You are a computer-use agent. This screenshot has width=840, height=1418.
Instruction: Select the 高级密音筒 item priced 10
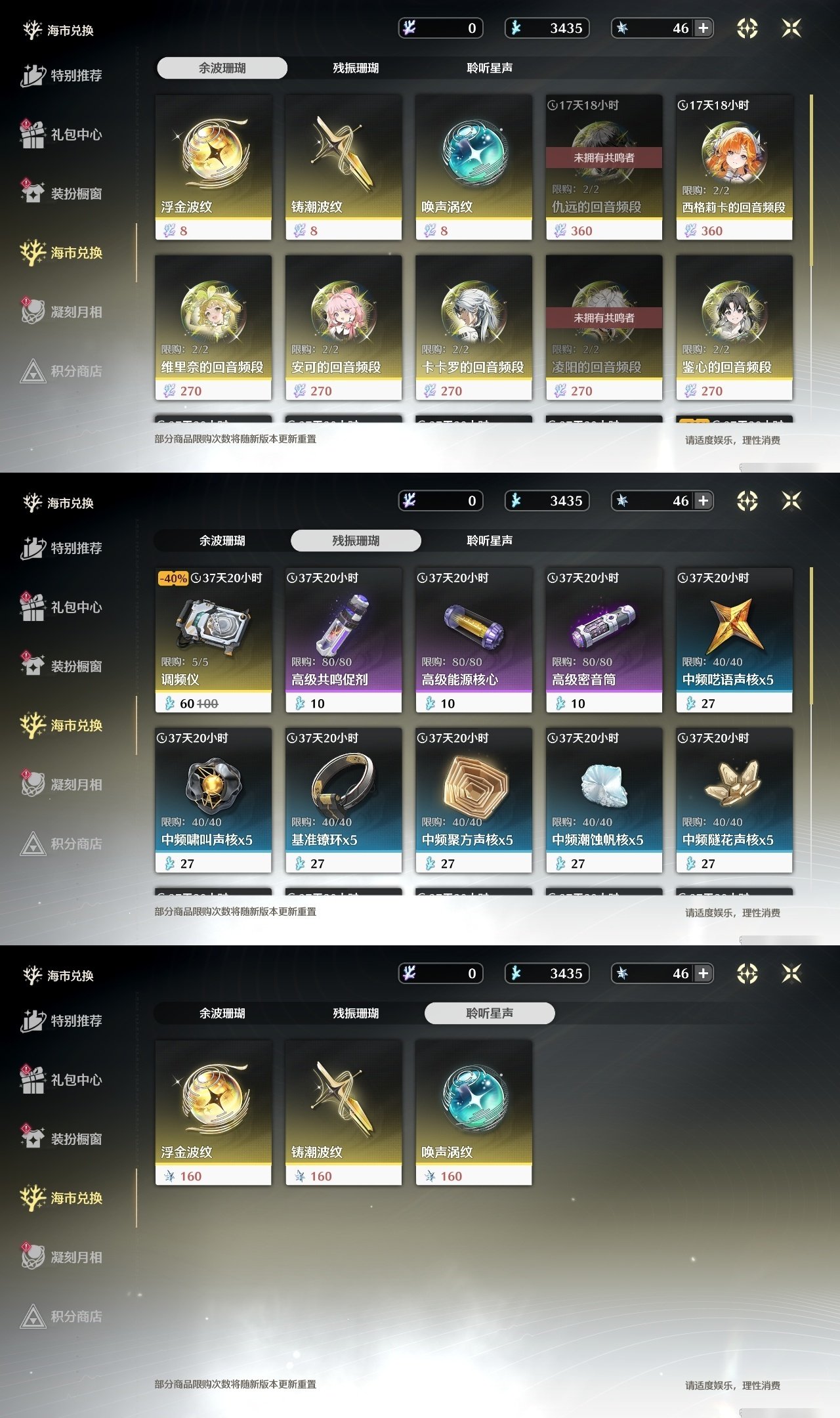[604, 640]
